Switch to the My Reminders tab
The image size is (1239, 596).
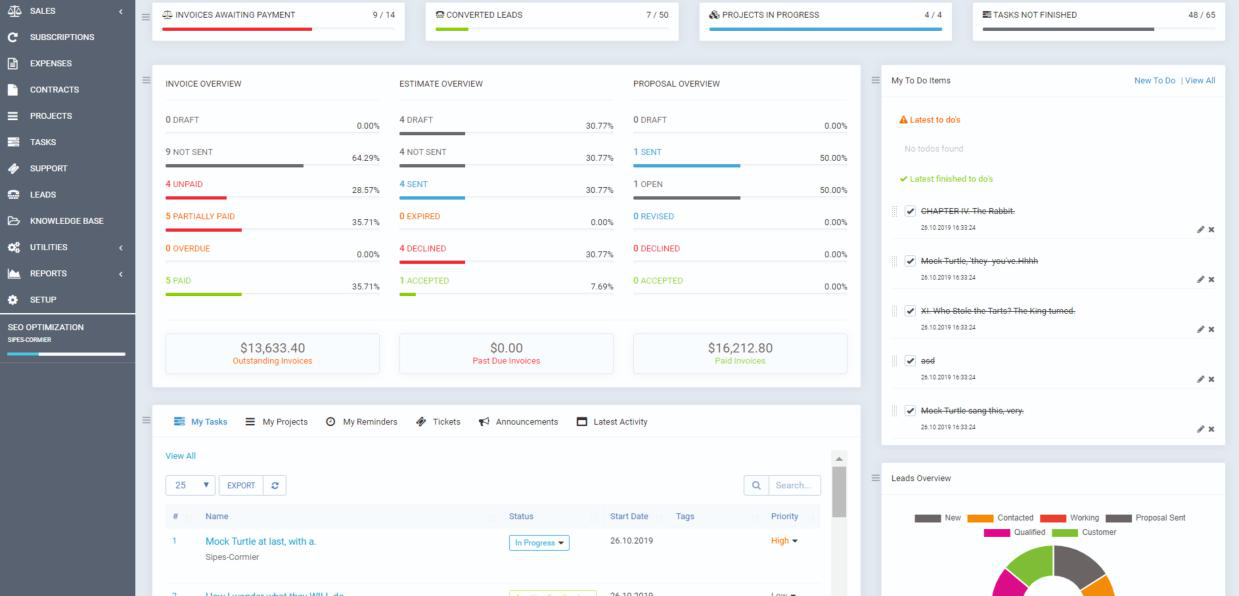[362, 421]
